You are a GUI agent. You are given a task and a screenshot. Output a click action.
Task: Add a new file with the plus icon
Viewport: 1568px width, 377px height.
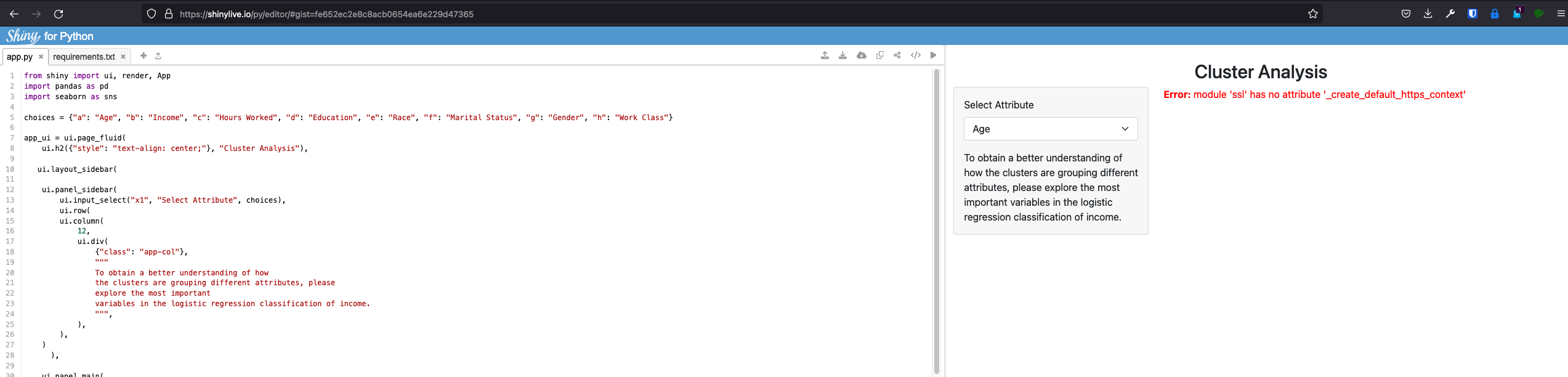click(143, 55)
